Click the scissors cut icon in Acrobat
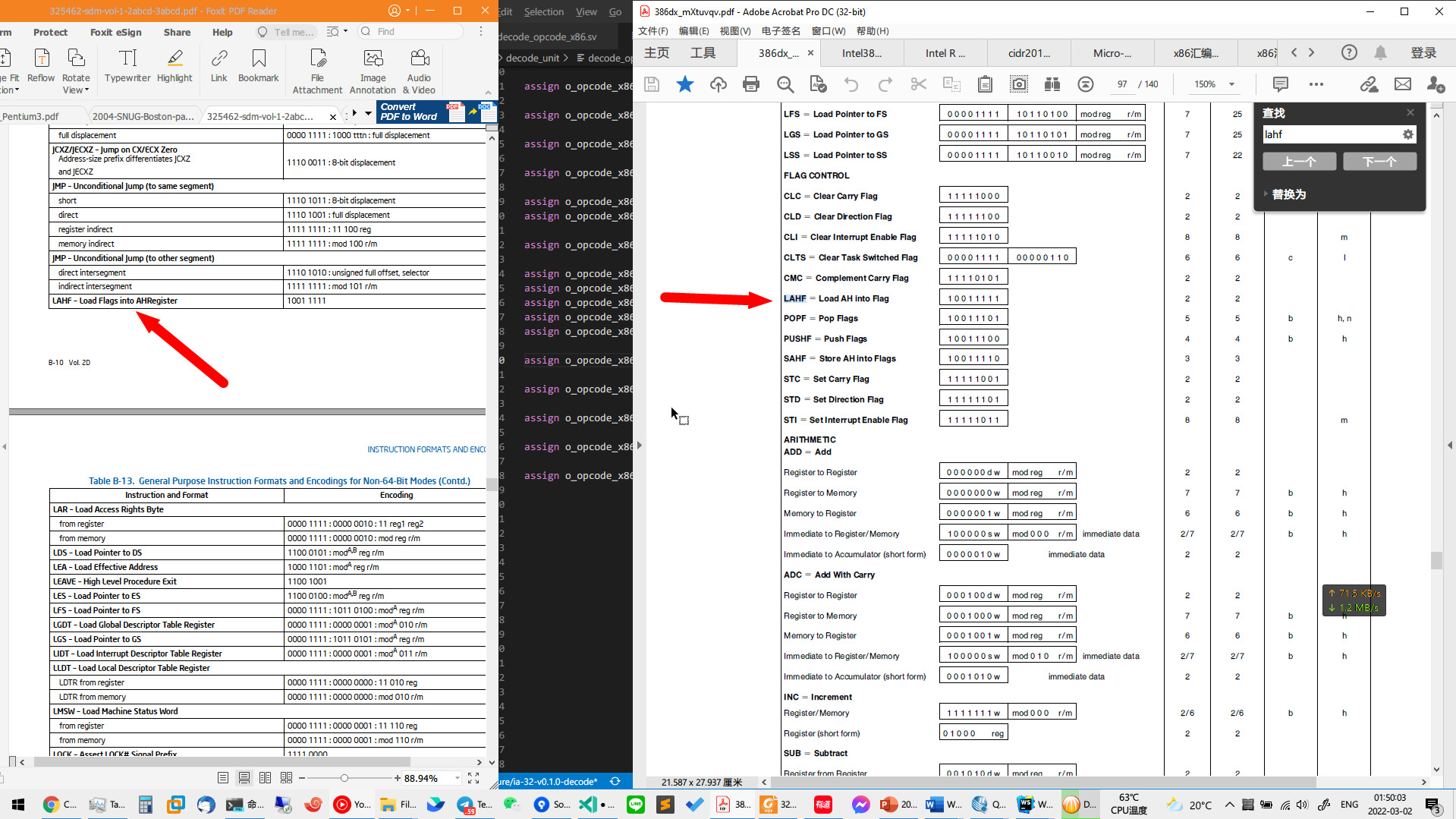The image size is (1456, 819). [918, 84]
